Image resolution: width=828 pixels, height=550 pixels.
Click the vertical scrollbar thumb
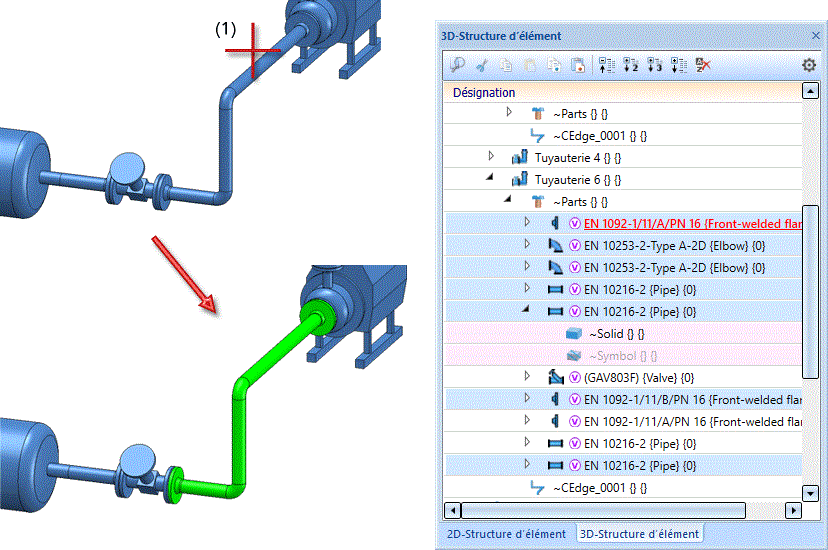click(x=810, y=292)
